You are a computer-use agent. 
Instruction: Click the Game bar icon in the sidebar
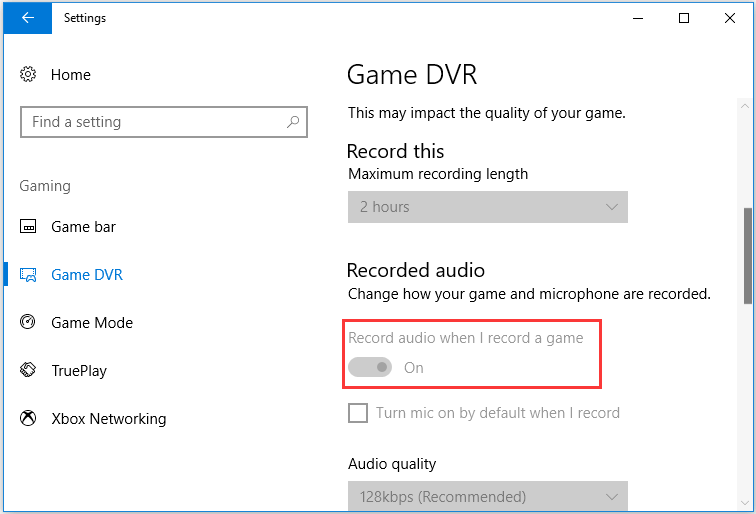point(29,227)
